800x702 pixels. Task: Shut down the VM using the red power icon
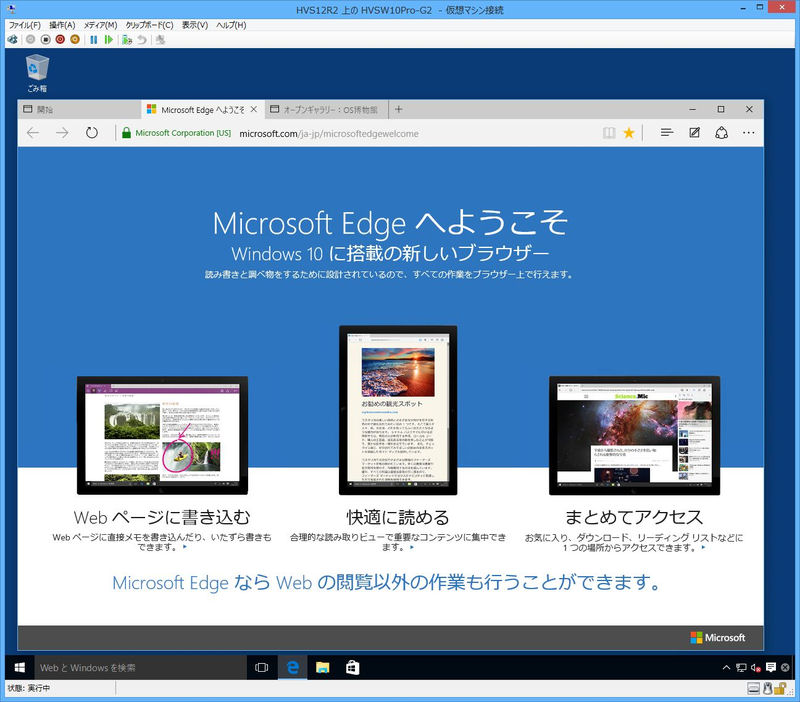(60, 39)
